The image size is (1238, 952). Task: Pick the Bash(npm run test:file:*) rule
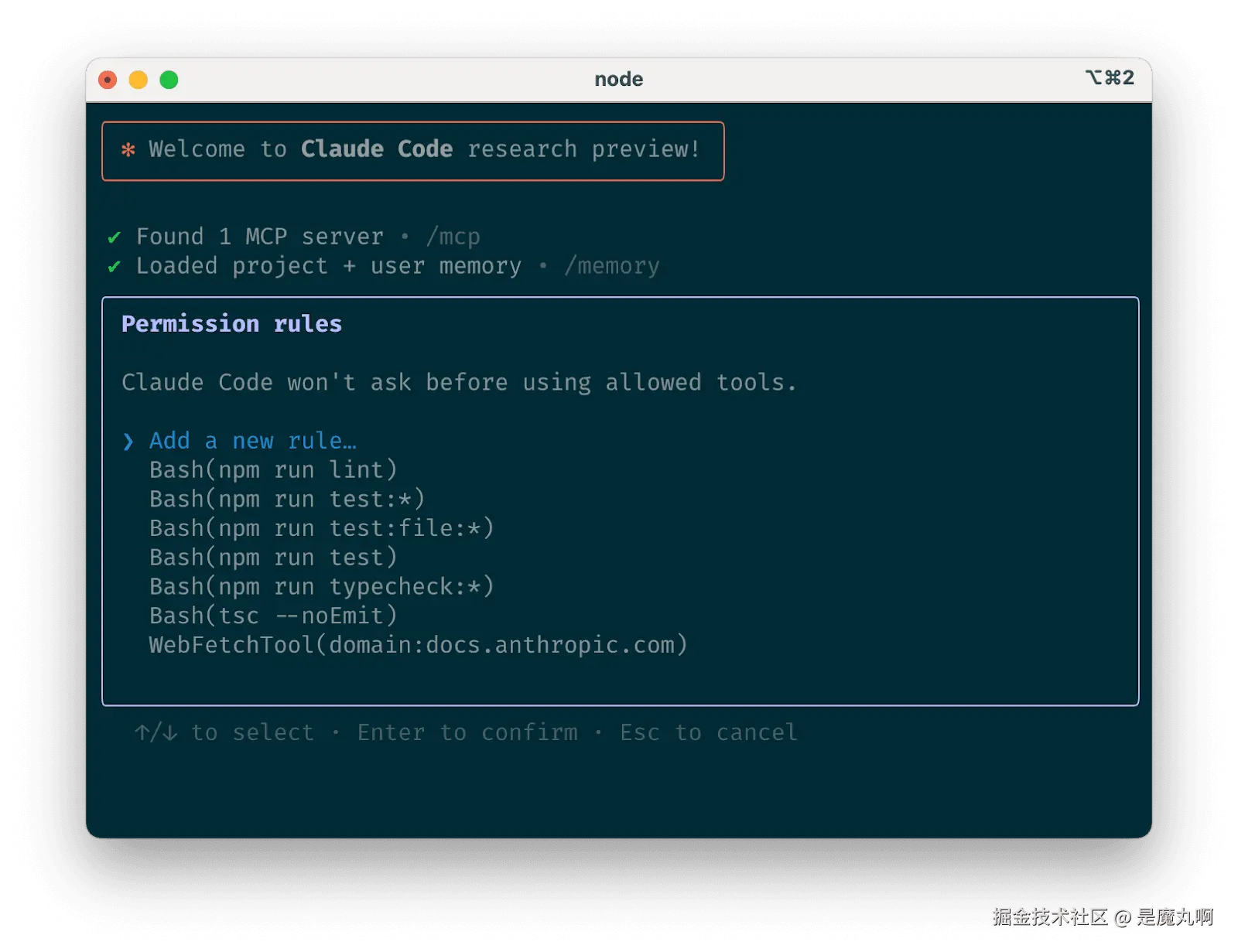point(321,529)
